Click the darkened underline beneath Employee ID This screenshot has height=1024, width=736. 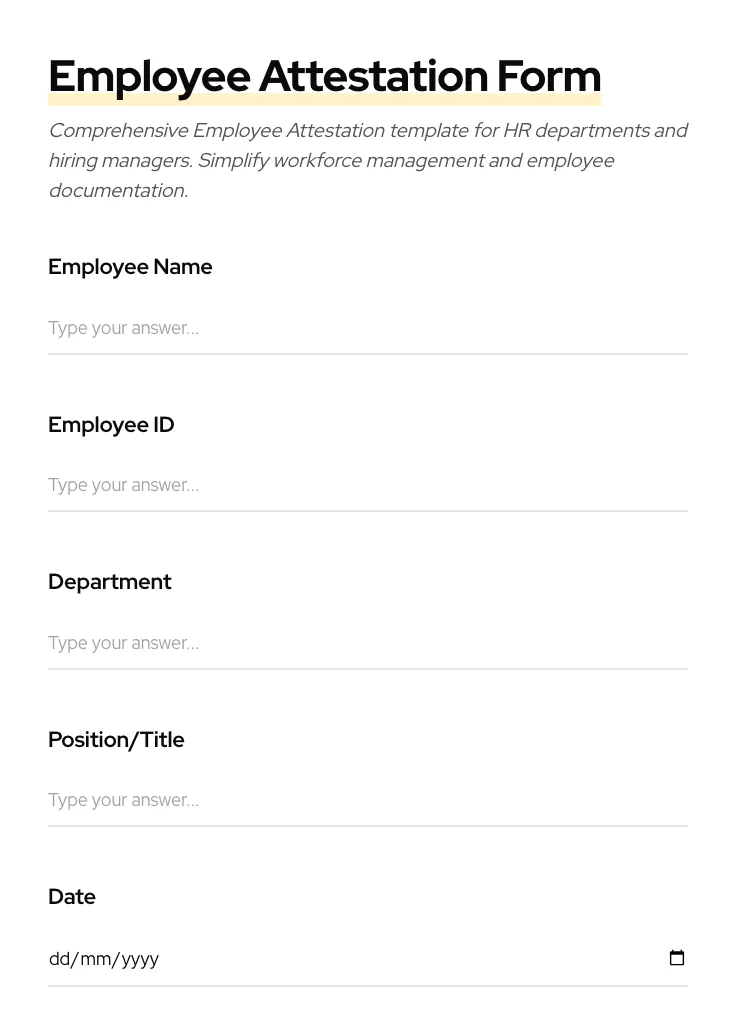[368, 510]
